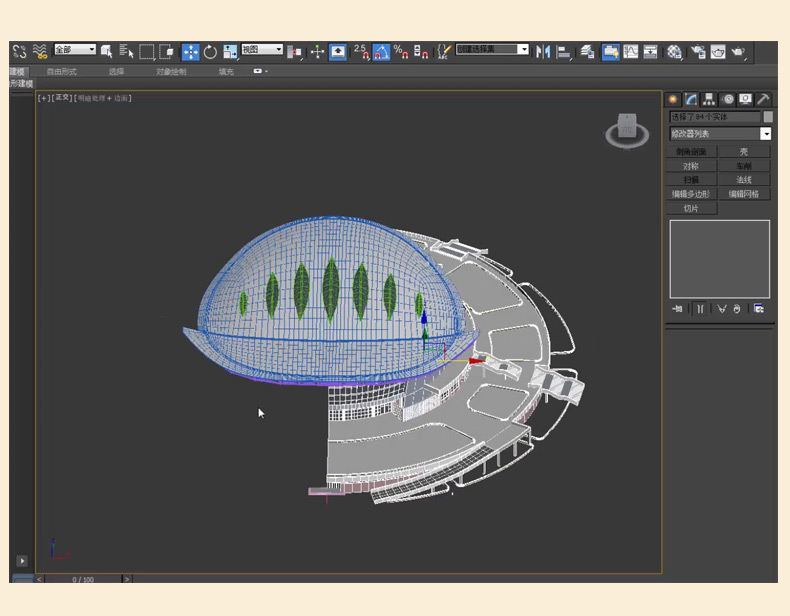790x616 pixels.
Task: Open the Material Editor icon
Action: (674, 51)
